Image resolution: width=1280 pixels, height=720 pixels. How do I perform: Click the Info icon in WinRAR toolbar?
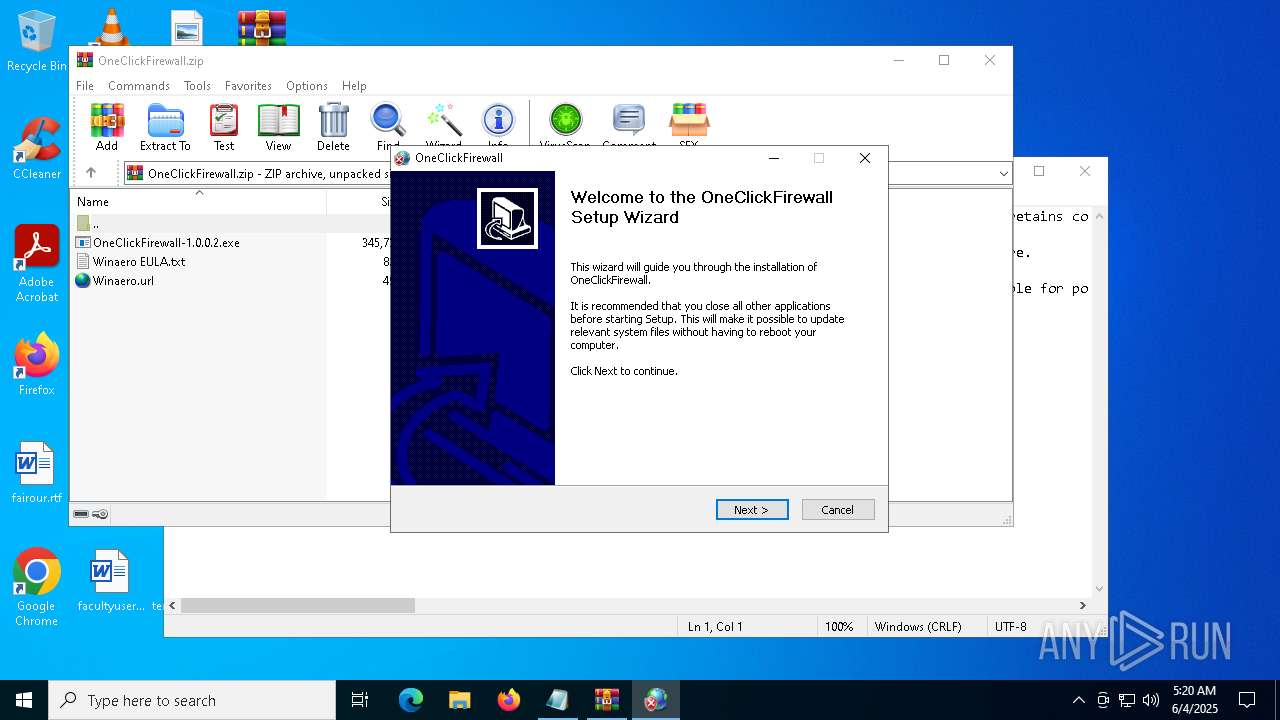click(498, 125)
